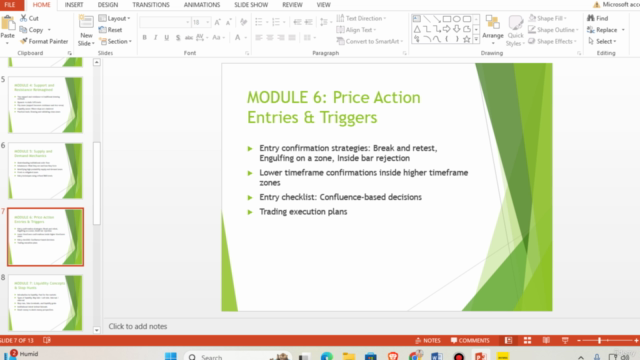The width and height of the screenshot is (640, 360).
Task: Insert a New Slide
Action: (86, 31)
